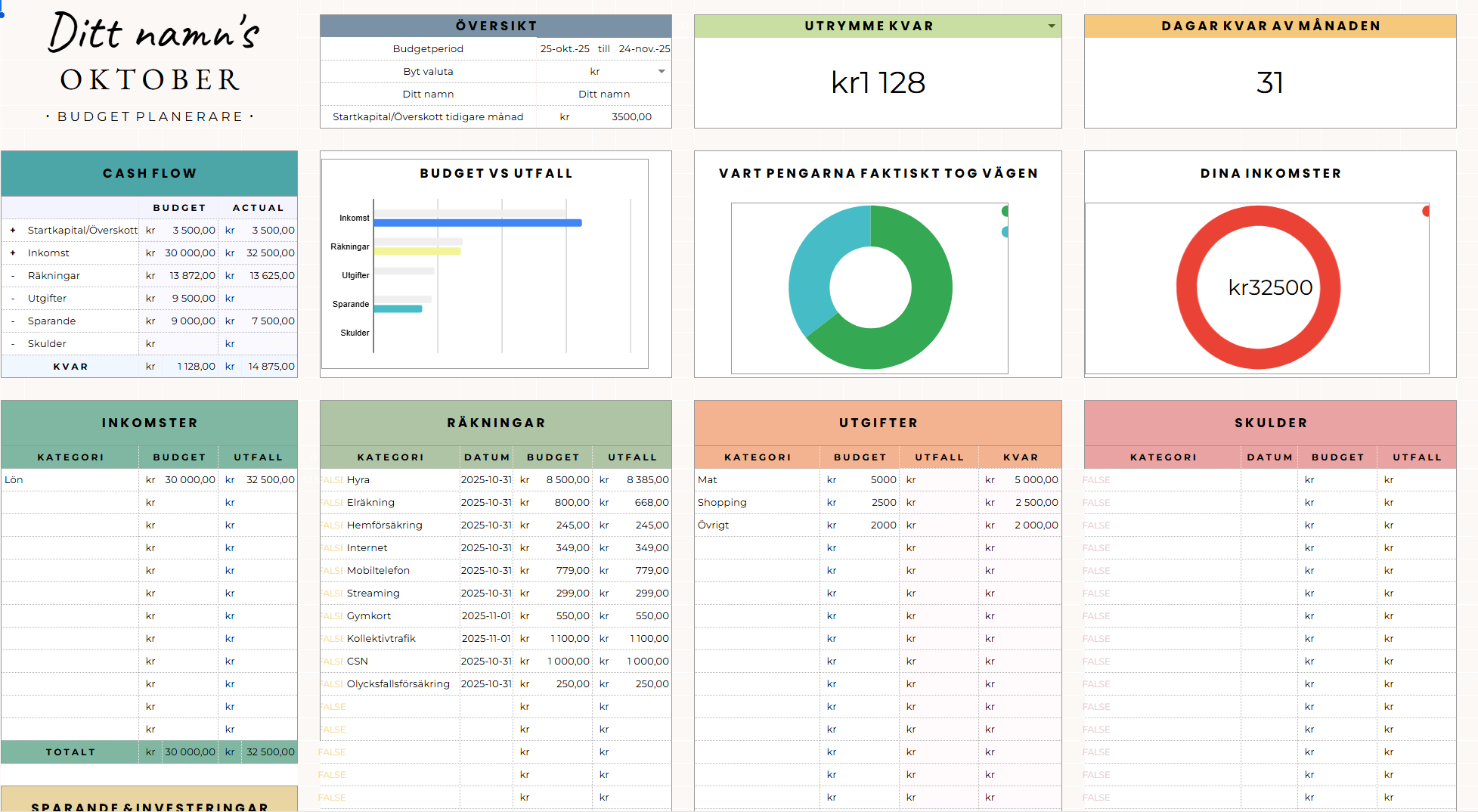Click the teal legend dot in donut chart
Screen dimensions: 1478x812
[x=1005, y=232]
